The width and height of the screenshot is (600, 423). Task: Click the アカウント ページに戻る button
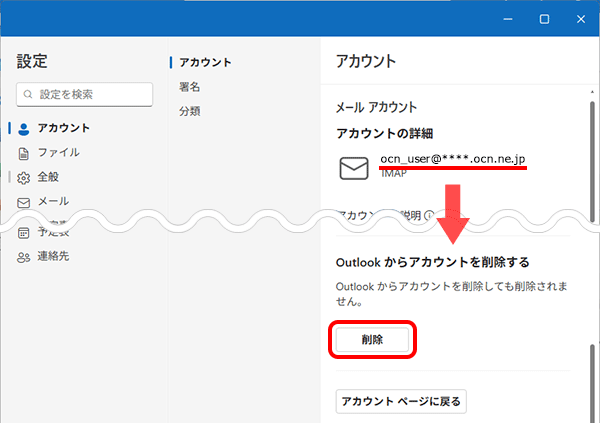[x=400, y=402]
